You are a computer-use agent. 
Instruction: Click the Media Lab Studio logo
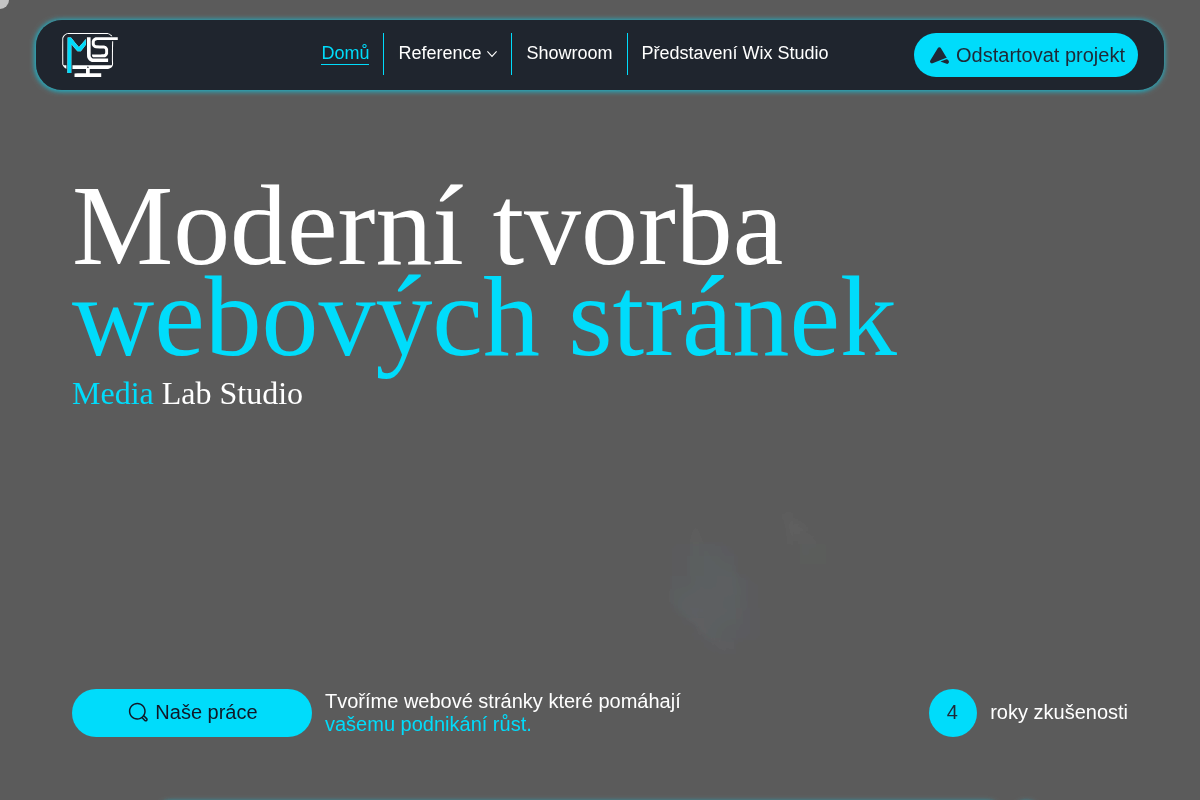coord(90,55)
